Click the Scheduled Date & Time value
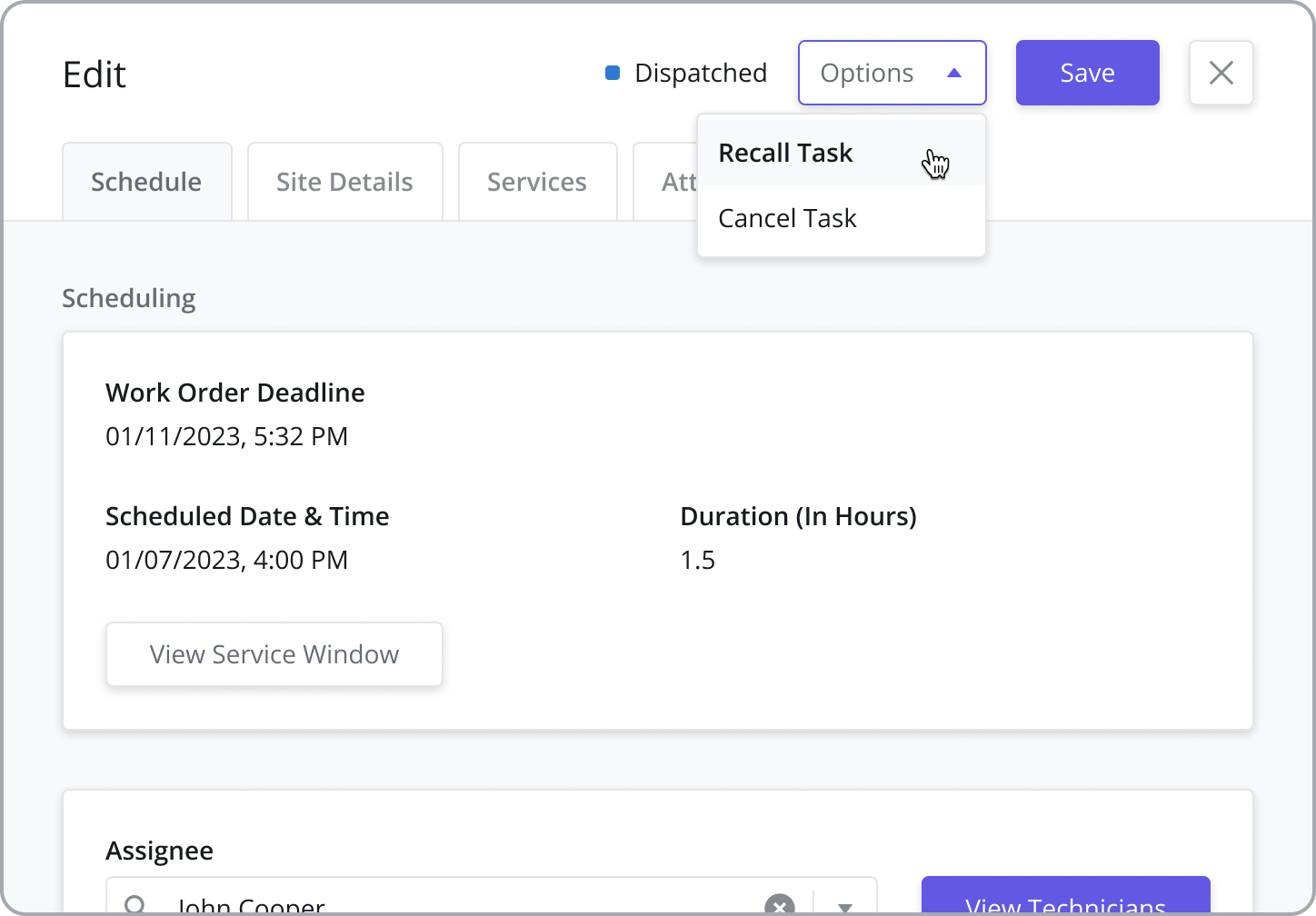Screen dimensions: 1316x916 click(x=226, y=560)
